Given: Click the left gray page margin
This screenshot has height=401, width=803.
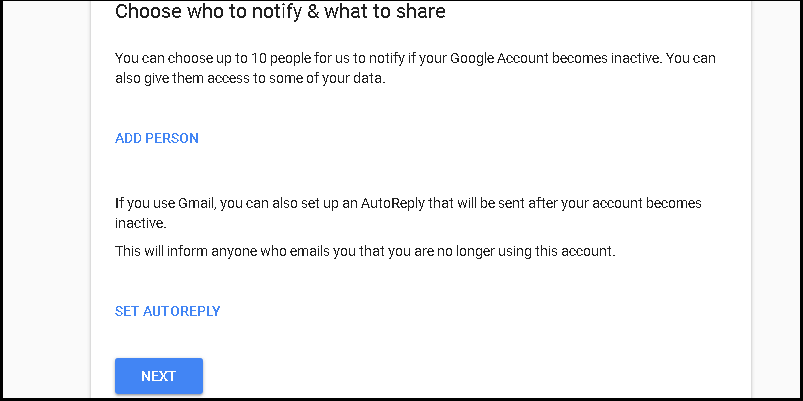Looking at the screenshot, I should point(45,200).
